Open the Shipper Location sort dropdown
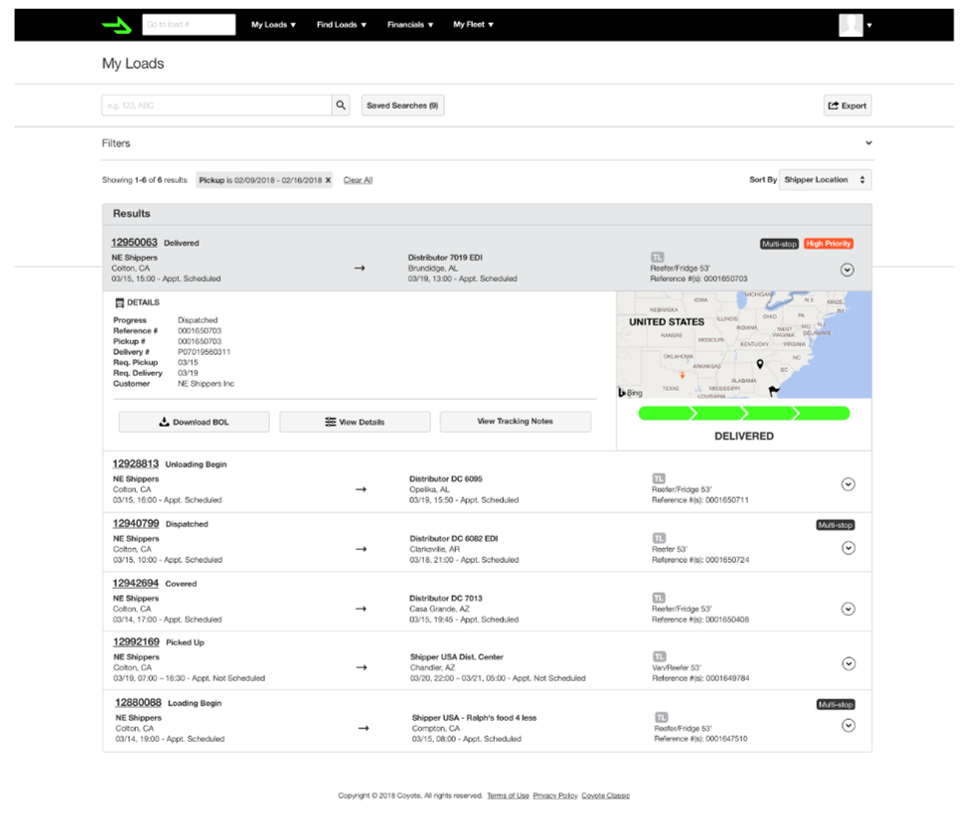The height and width of the screenshot is (827, 960). [x=824, y=180]
